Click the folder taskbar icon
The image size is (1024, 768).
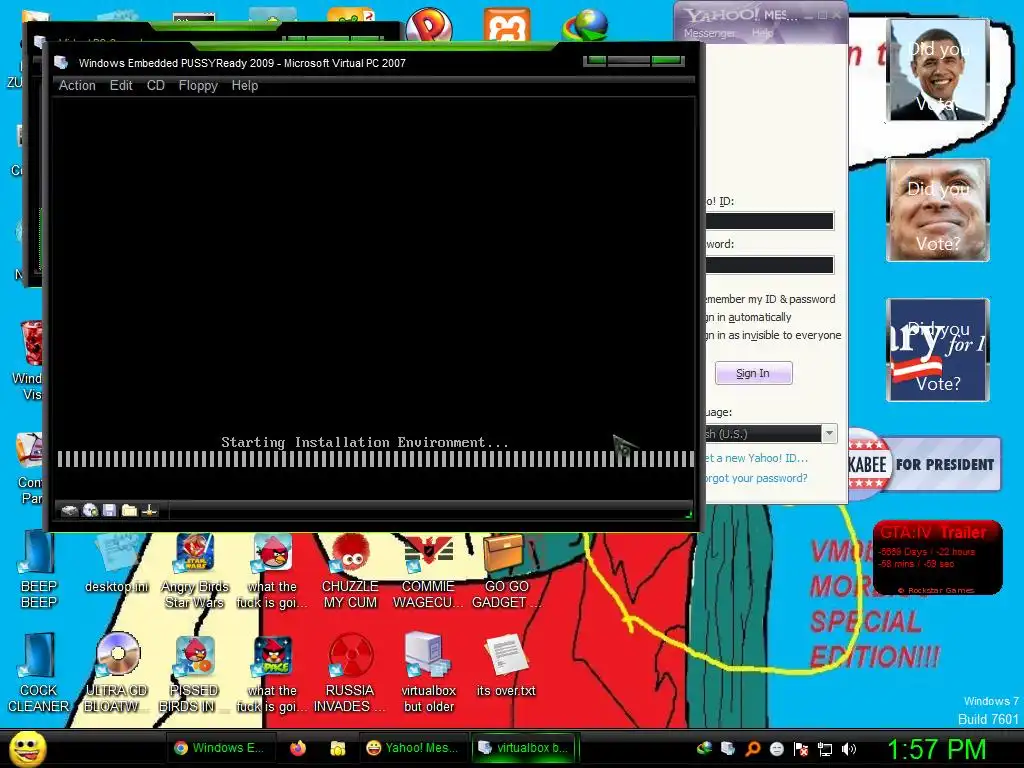point(338,748)
